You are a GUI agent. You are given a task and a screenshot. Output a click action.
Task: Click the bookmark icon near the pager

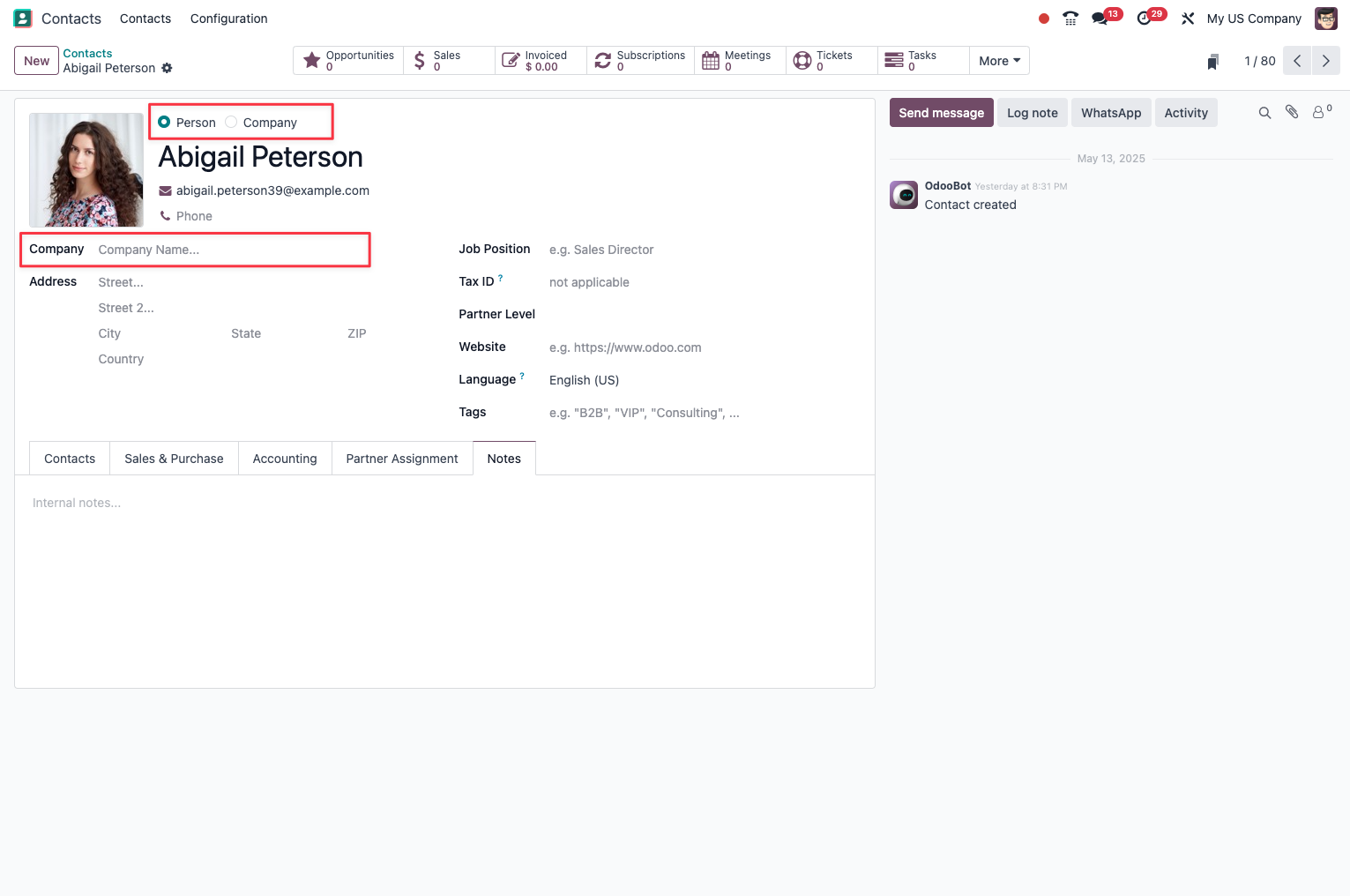pos(1213,61)
